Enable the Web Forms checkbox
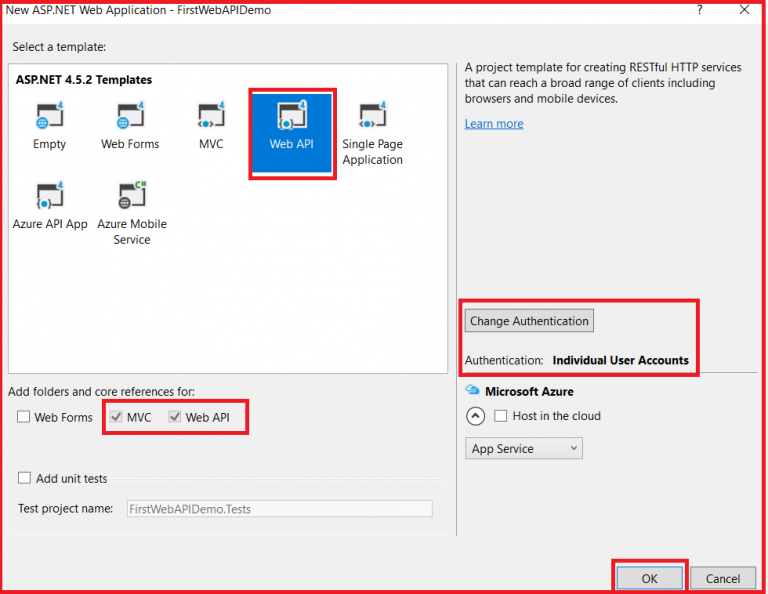The width and height of the screenshot is (768, 594). click(24, 417)
